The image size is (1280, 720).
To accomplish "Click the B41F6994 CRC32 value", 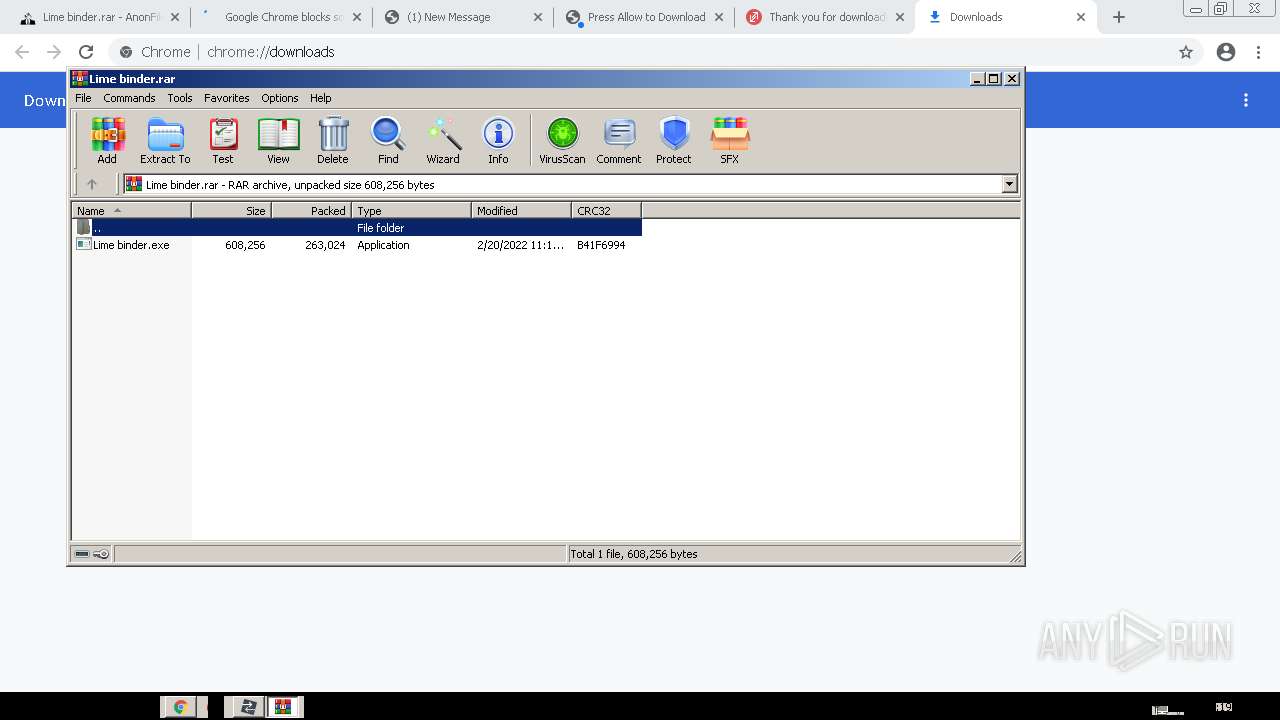I will coord(601,245).
